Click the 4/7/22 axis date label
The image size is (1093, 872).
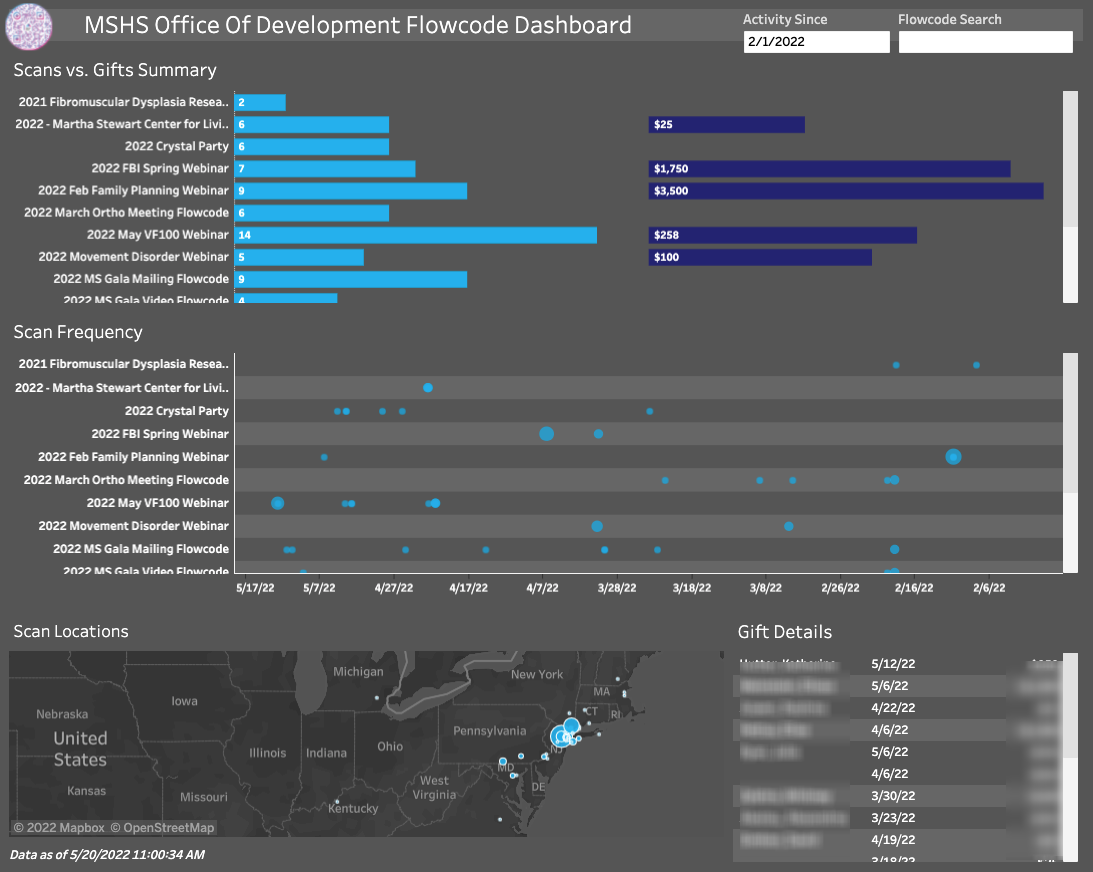[x=542, y=588]
